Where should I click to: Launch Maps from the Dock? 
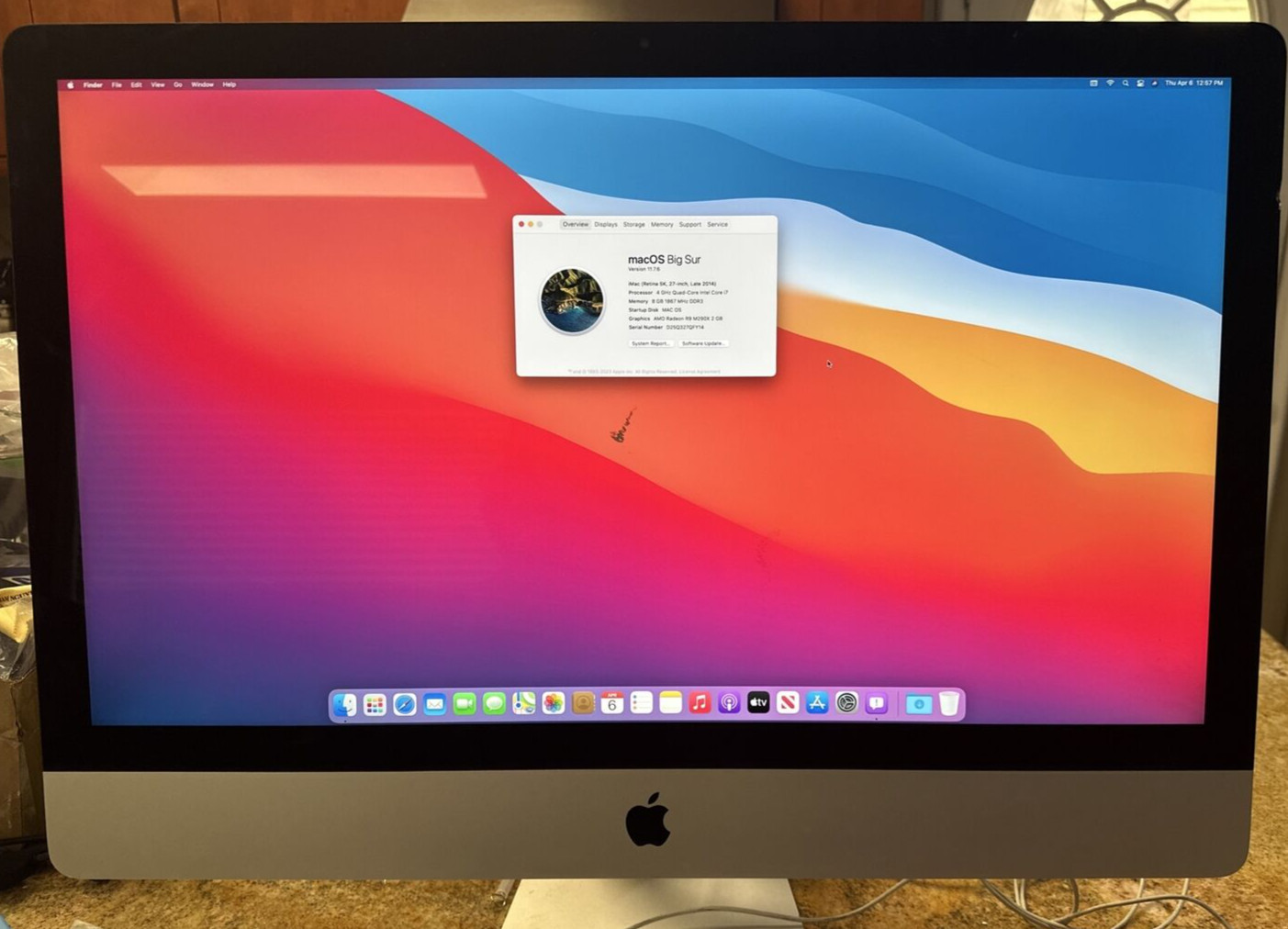tap(523, 704)
